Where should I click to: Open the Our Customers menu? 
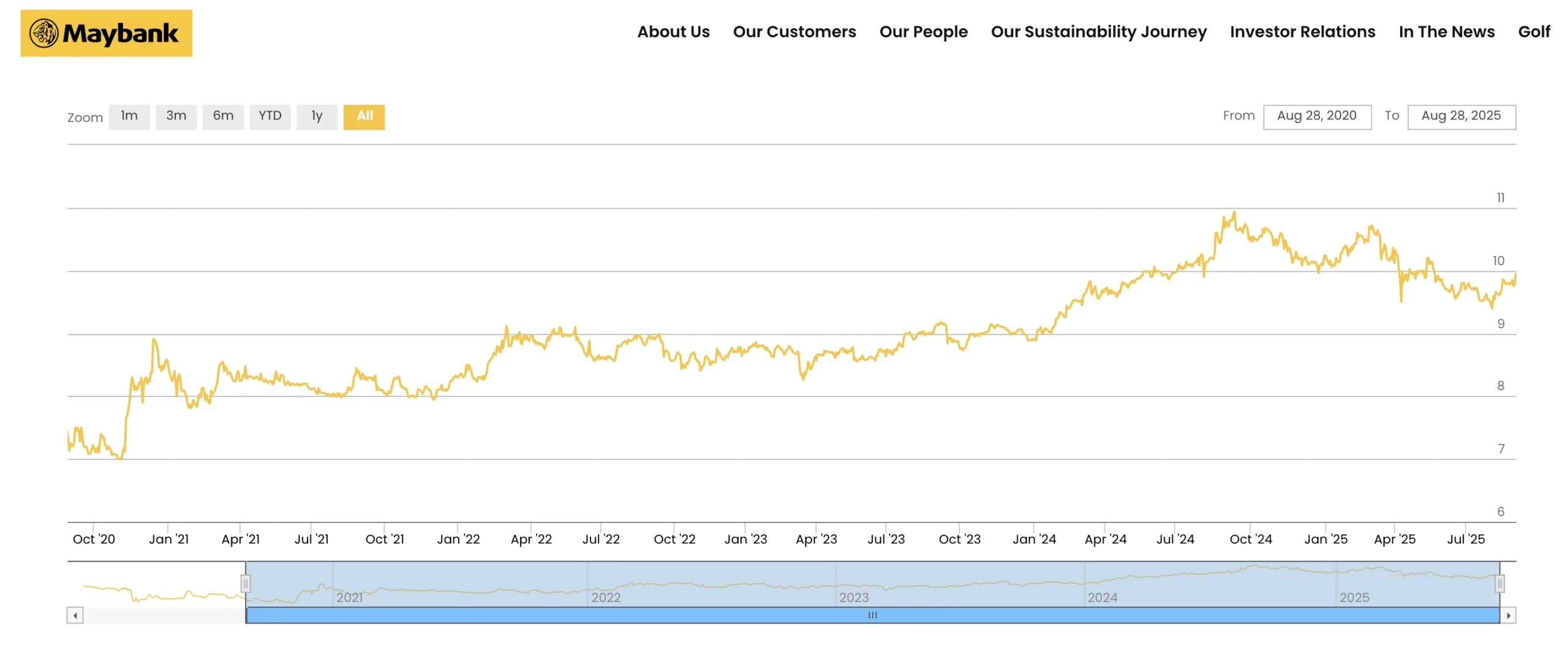click(x=794, y=32)
